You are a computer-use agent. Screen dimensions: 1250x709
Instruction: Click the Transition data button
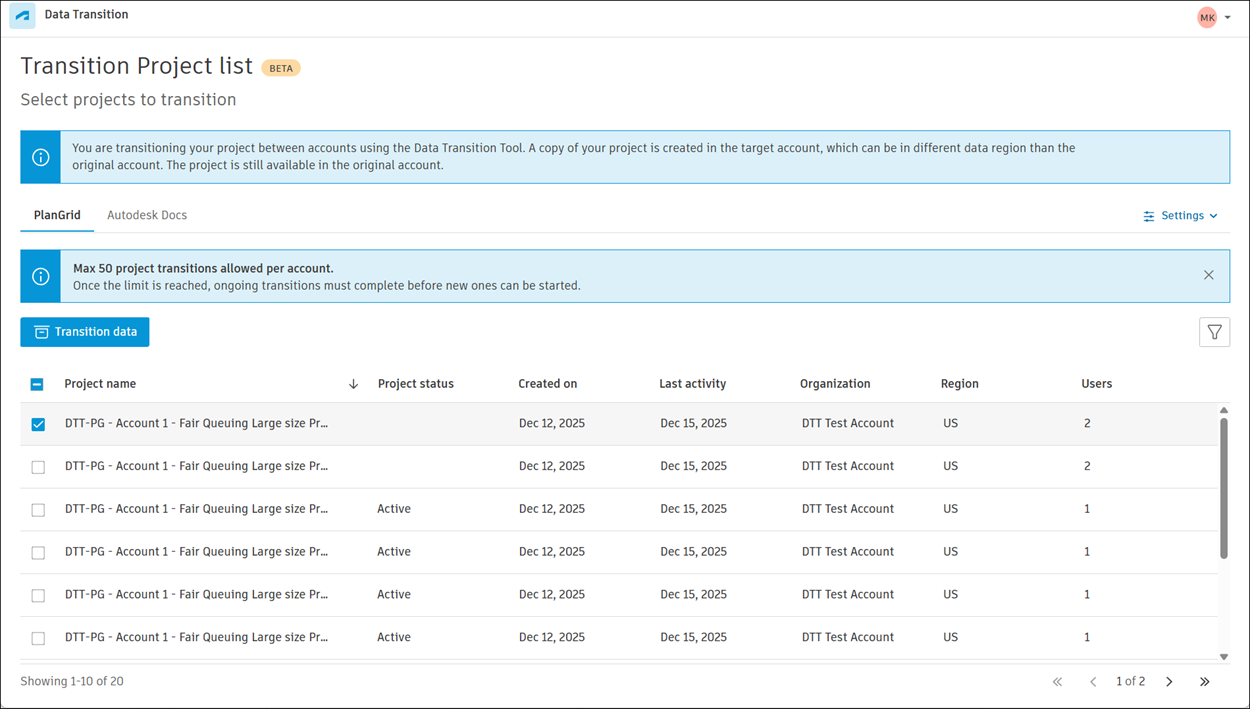pos(85,332)
